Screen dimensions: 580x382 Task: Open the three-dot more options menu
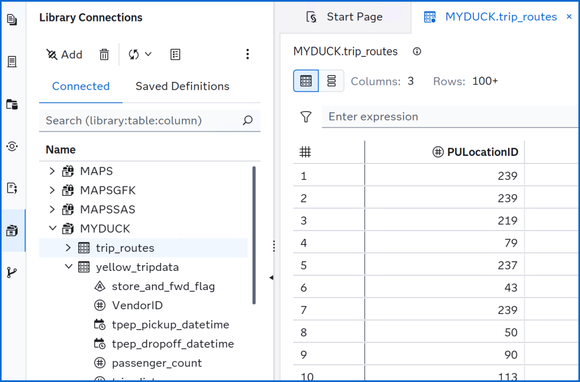pos(247,54)
